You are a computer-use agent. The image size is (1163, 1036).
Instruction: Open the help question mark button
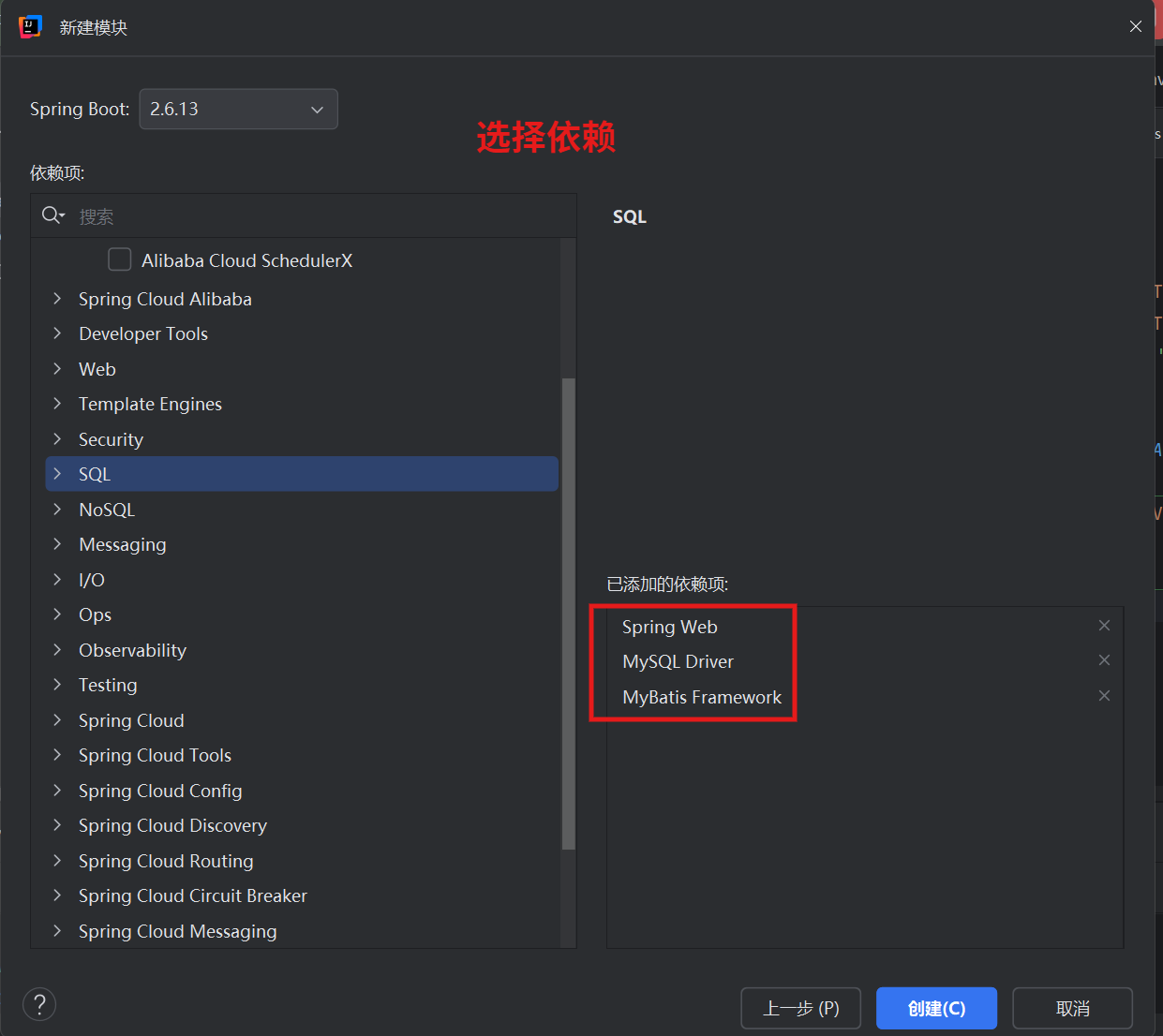pyautogui.click(x=39, y=1005)
